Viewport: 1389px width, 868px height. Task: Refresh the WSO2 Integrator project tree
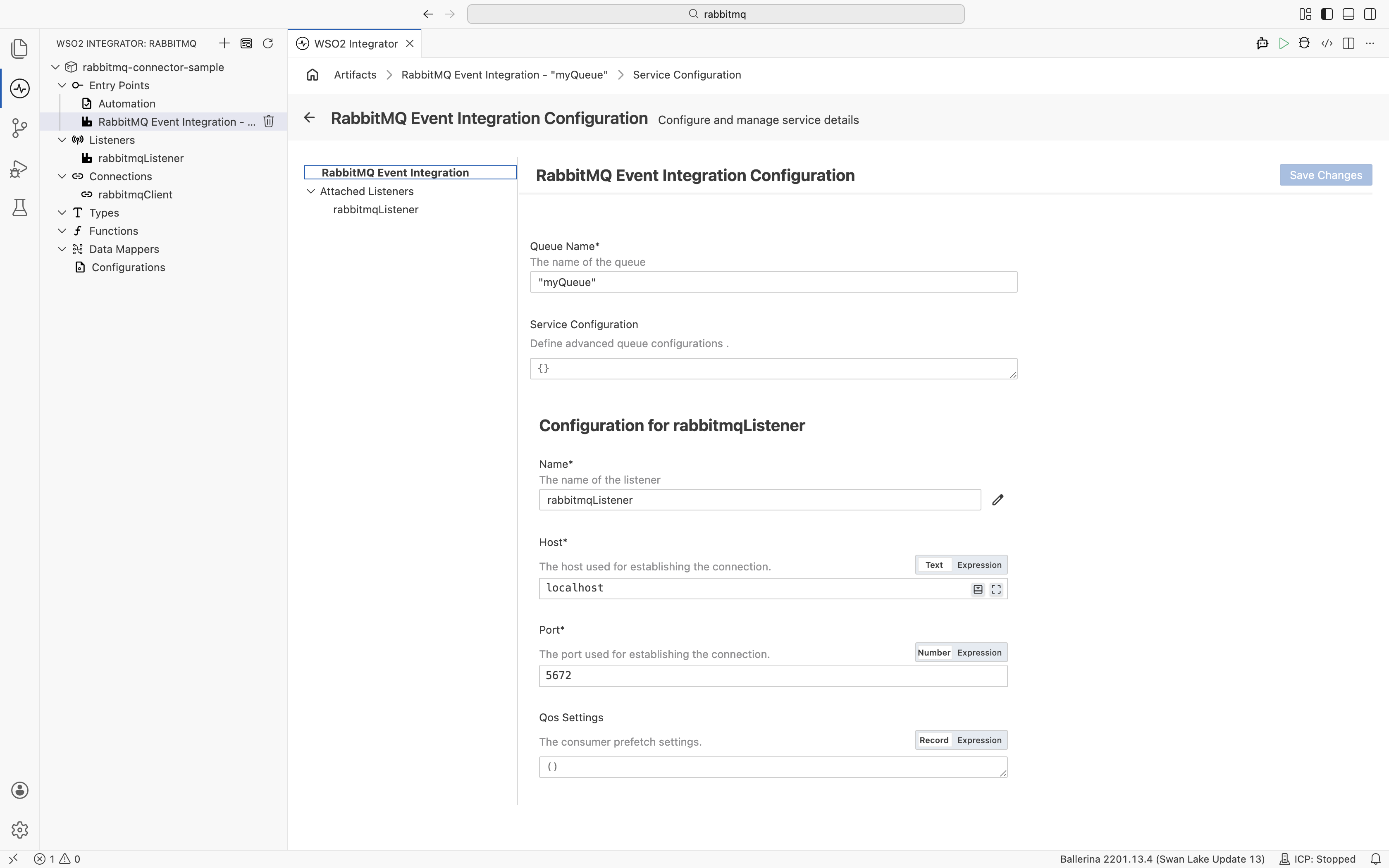click(x=267, y=43)
